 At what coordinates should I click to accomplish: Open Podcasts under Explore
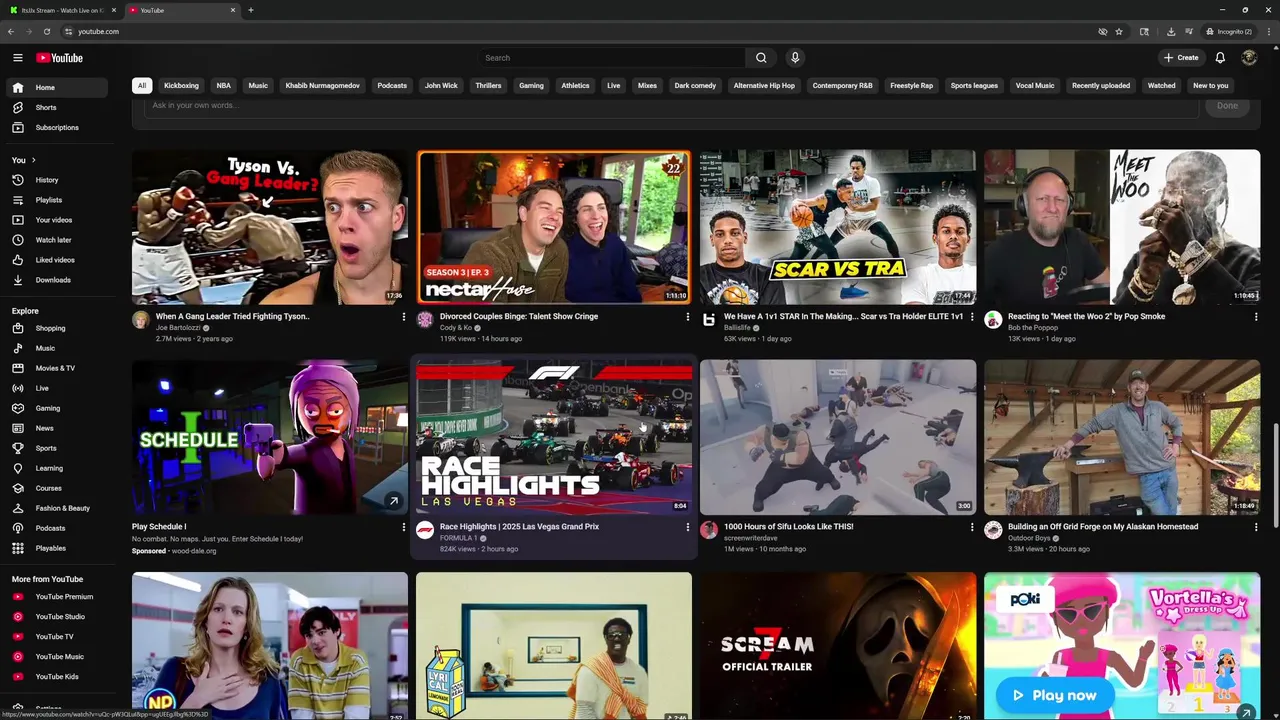(x=56, y=528)
